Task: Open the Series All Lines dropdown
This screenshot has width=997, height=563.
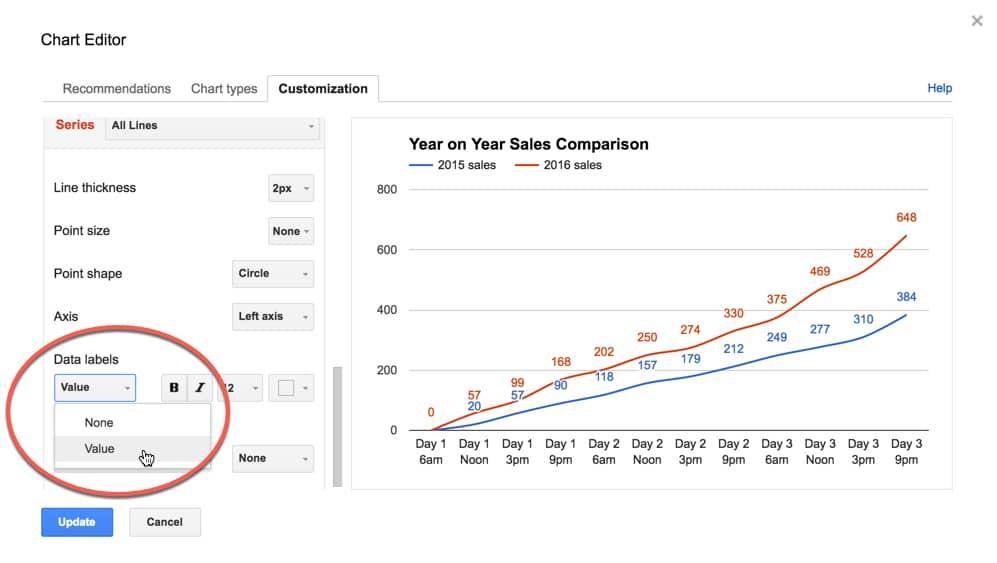Action: [213, 126]
